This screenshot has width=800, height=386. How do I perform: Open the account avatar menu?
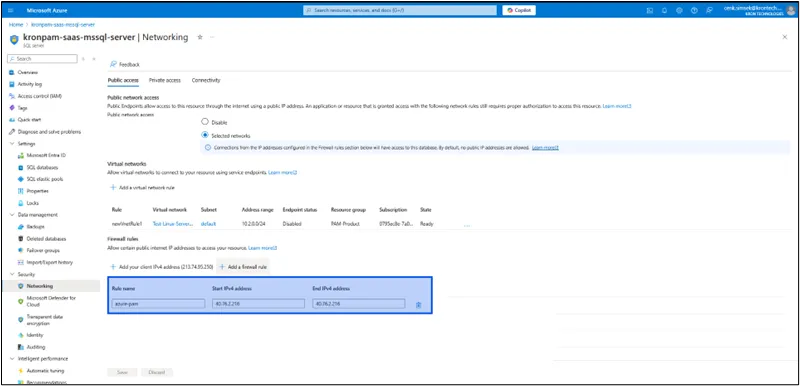pyautogui.click(x=791, y=10)
